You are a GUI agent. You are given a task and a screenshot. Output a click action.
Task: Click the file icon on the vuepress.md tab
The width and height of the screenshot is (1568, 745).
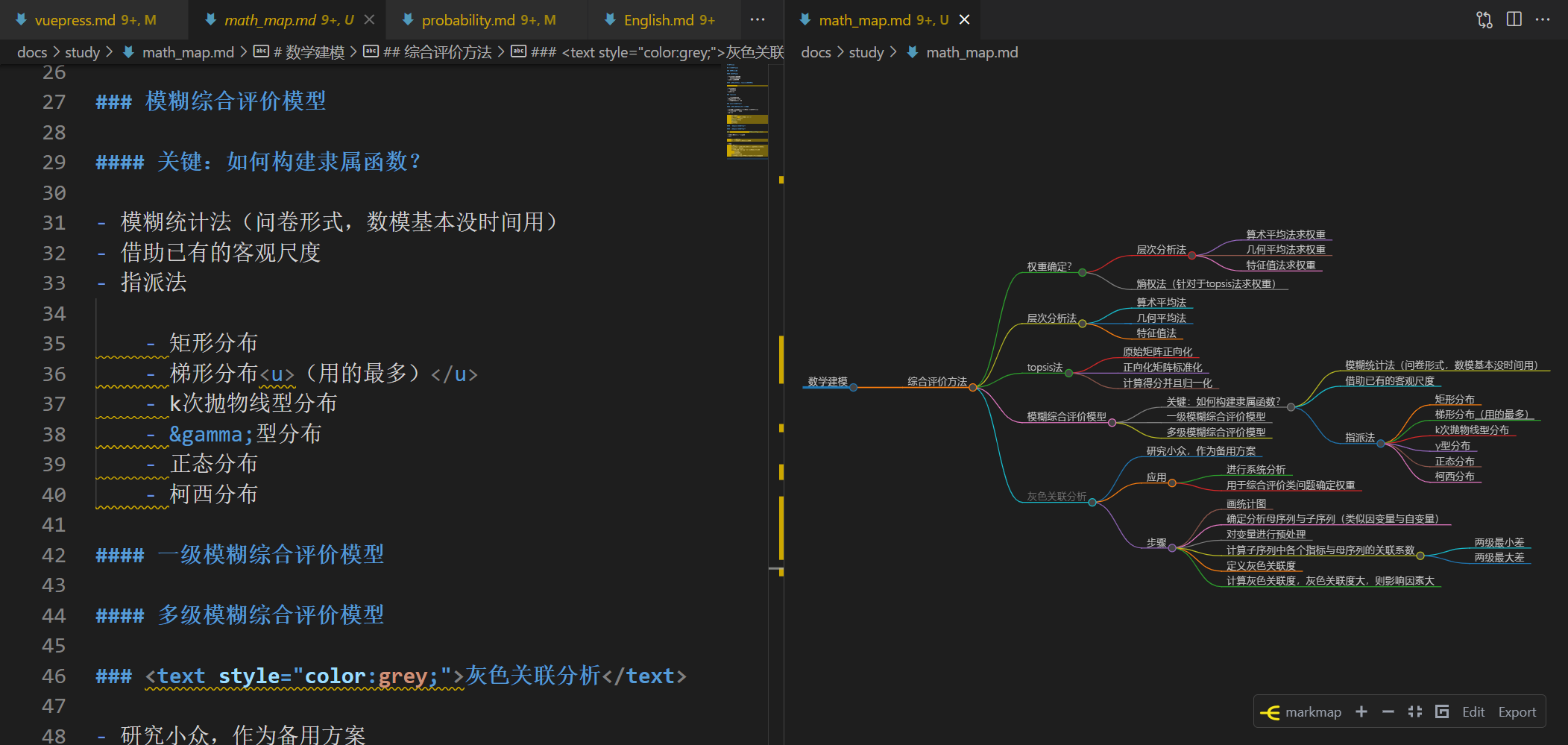pyautogui.click(x=21, y=19)
